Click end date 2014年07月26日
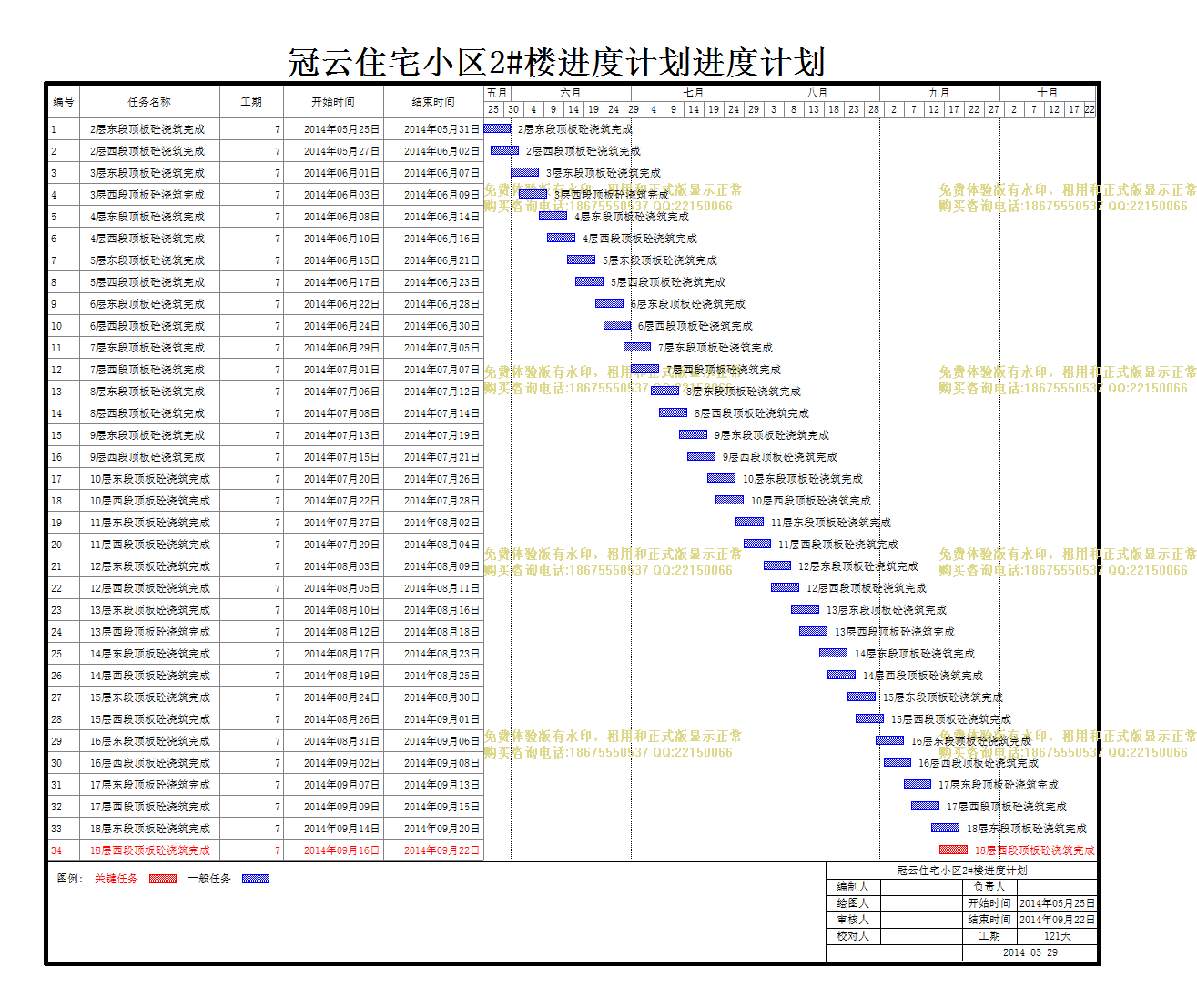The image size is (1197, 1008). click(441, 479)
